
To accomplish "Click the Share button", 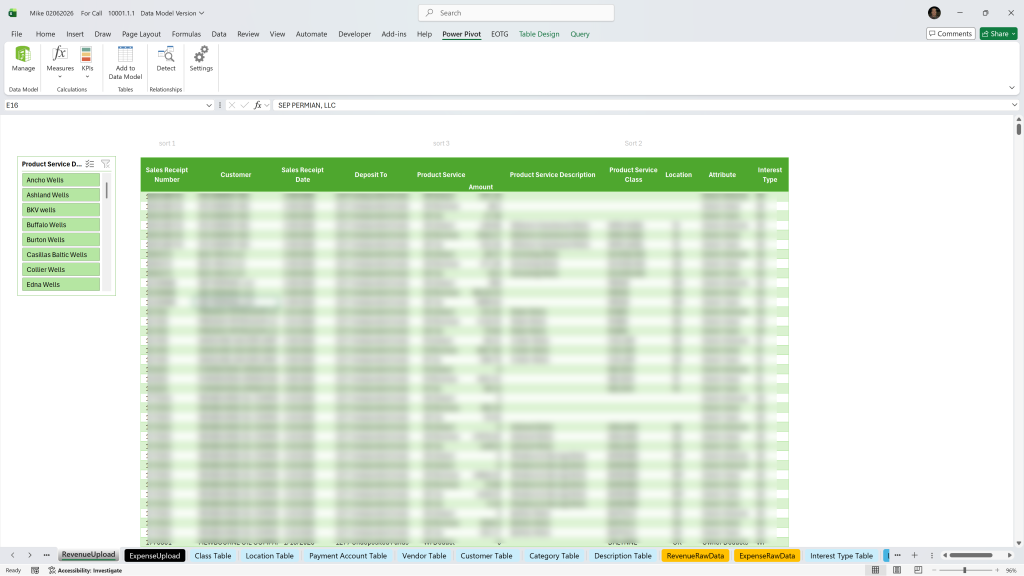I will coord(999,33).
